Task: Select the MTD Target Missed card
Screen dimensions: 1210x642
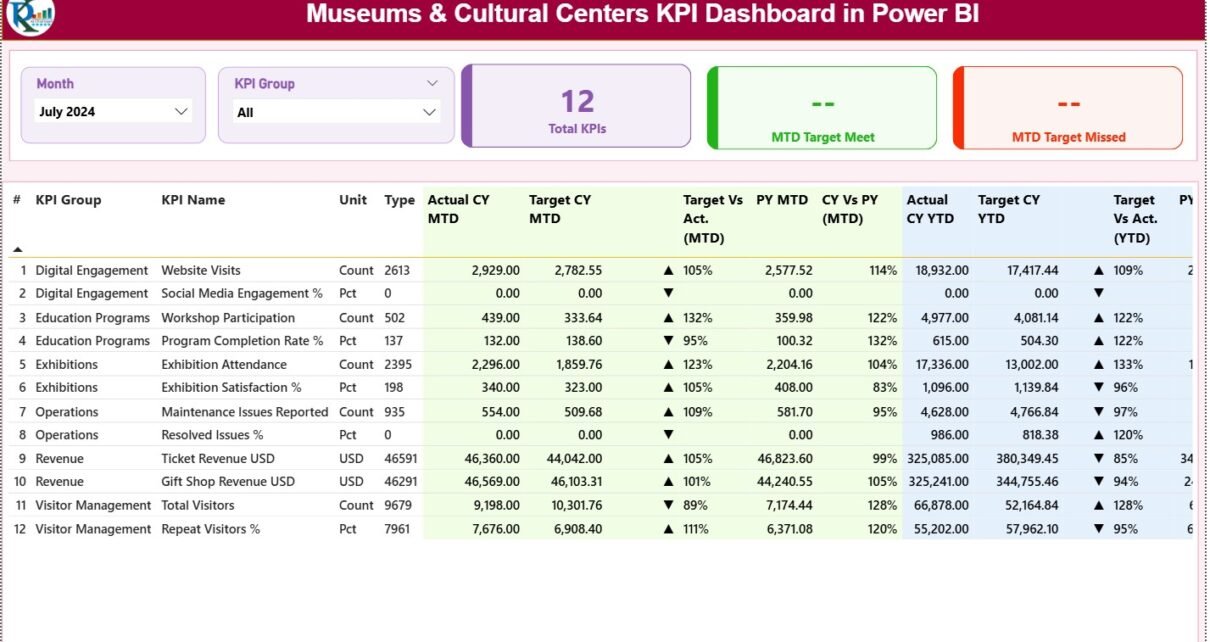Action: (1067, 108)
